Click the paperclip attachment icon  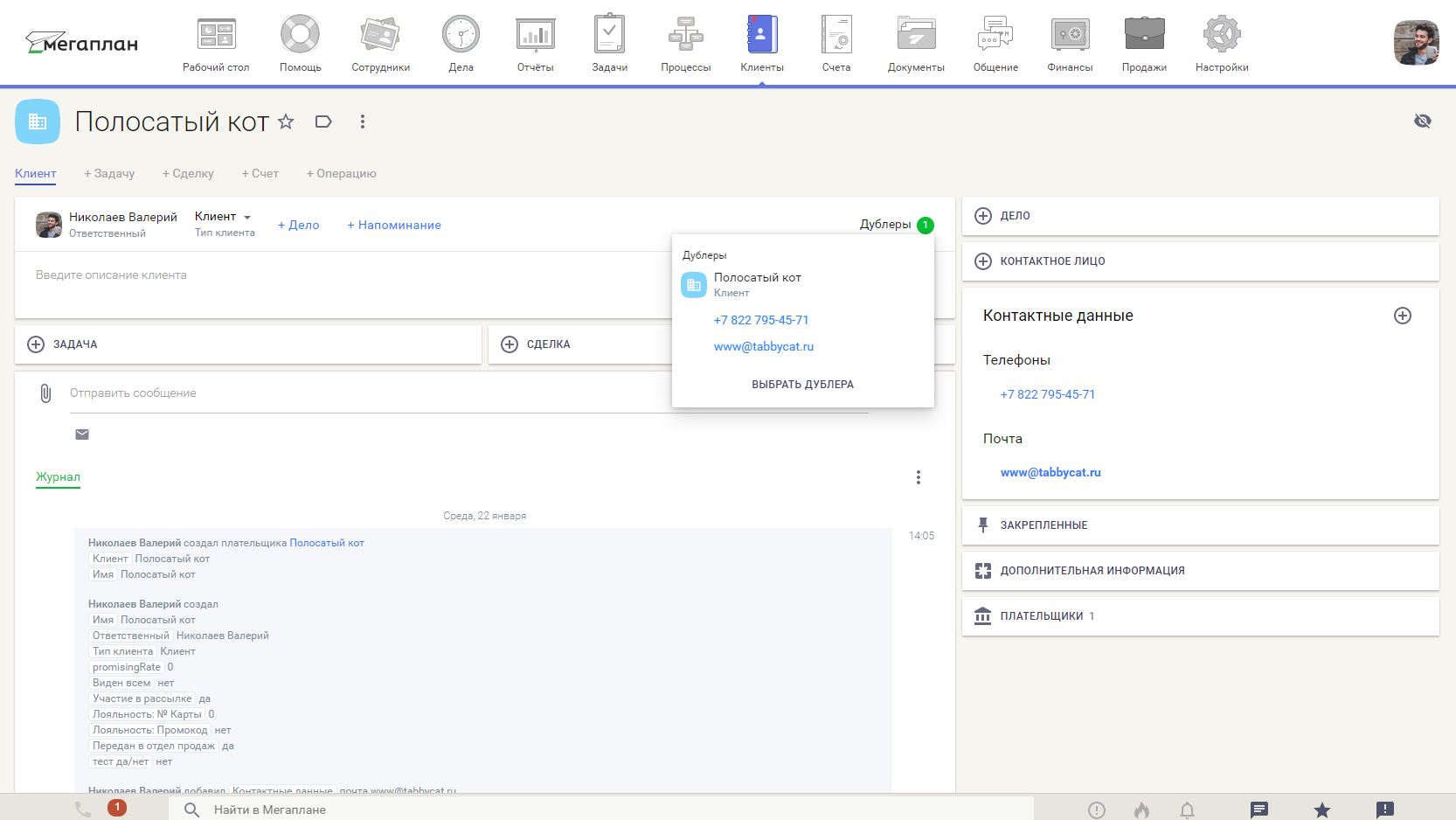45,393
